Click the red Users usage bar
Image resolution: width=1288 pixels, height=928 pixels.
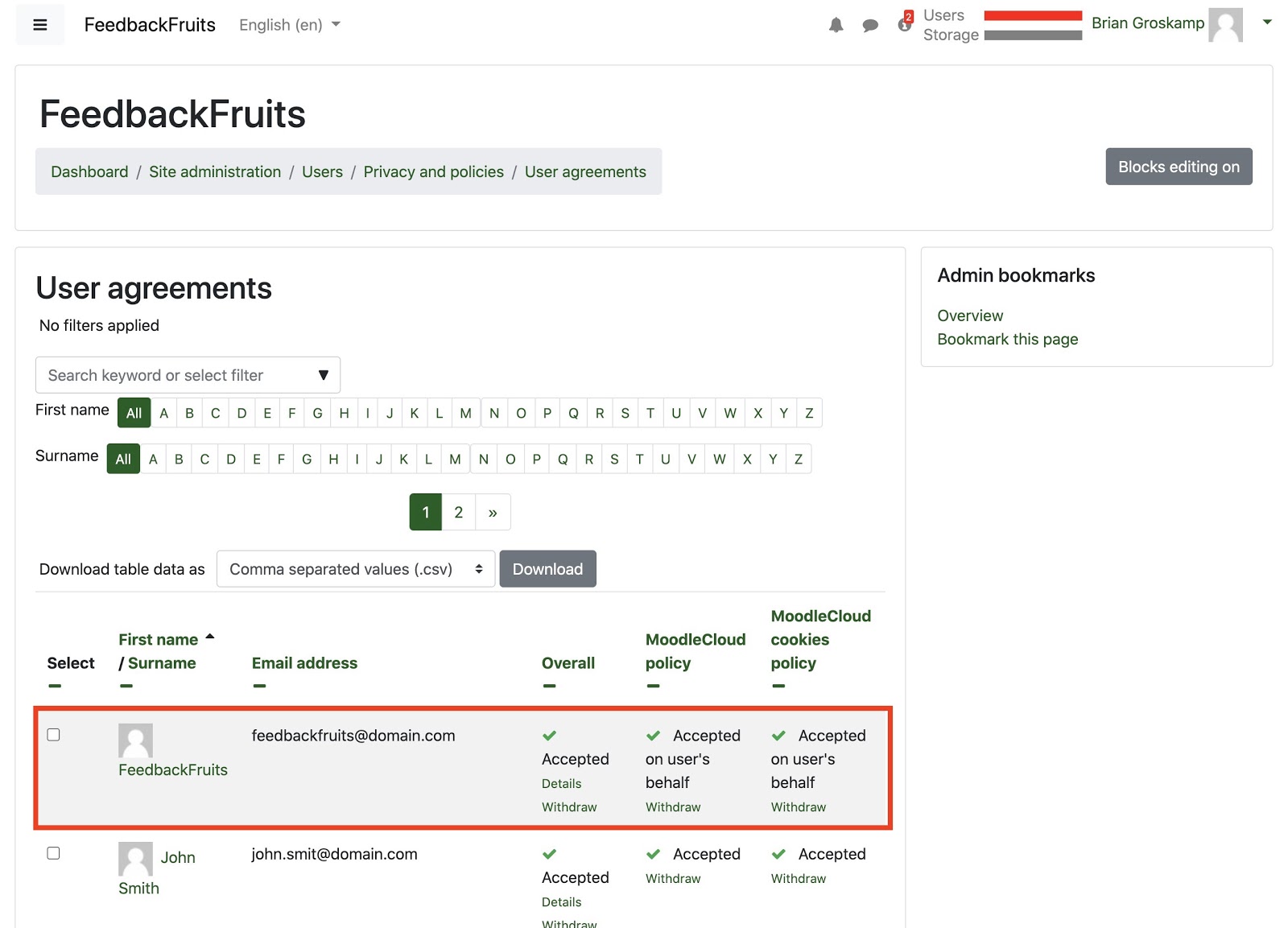(1033, 15)
